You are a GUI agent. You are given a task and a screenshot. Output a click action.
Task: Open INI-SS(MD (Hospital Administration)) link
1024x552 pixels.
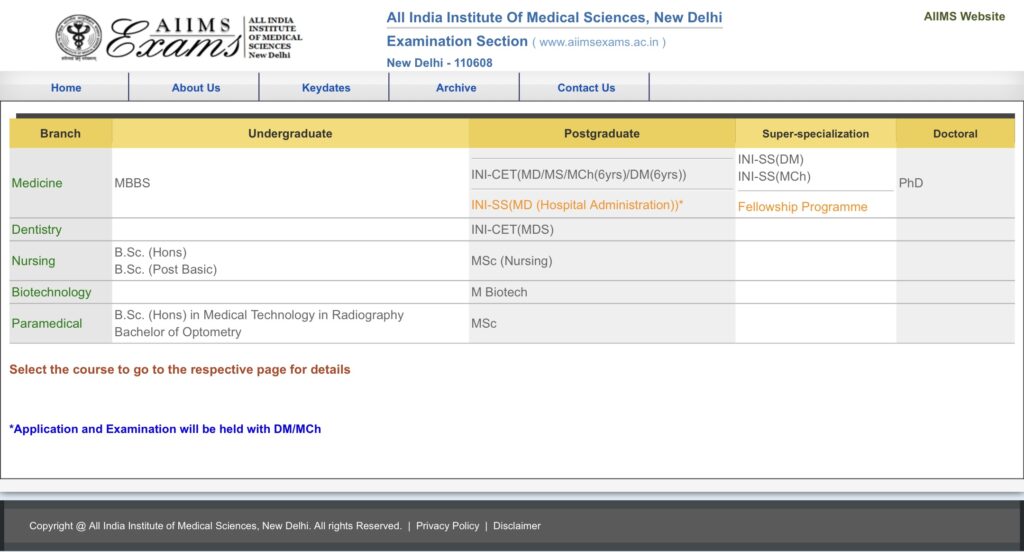click(577, 204)
